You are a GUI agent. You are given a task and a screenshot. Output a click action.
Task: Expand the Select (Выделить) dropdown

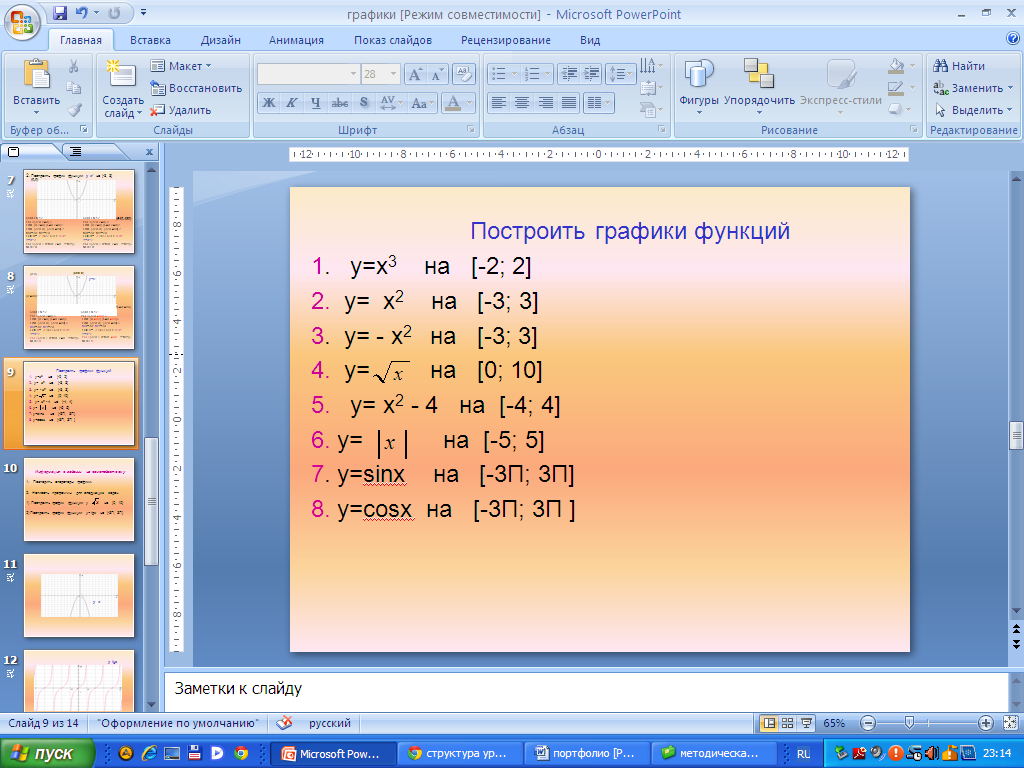point(975,110)
